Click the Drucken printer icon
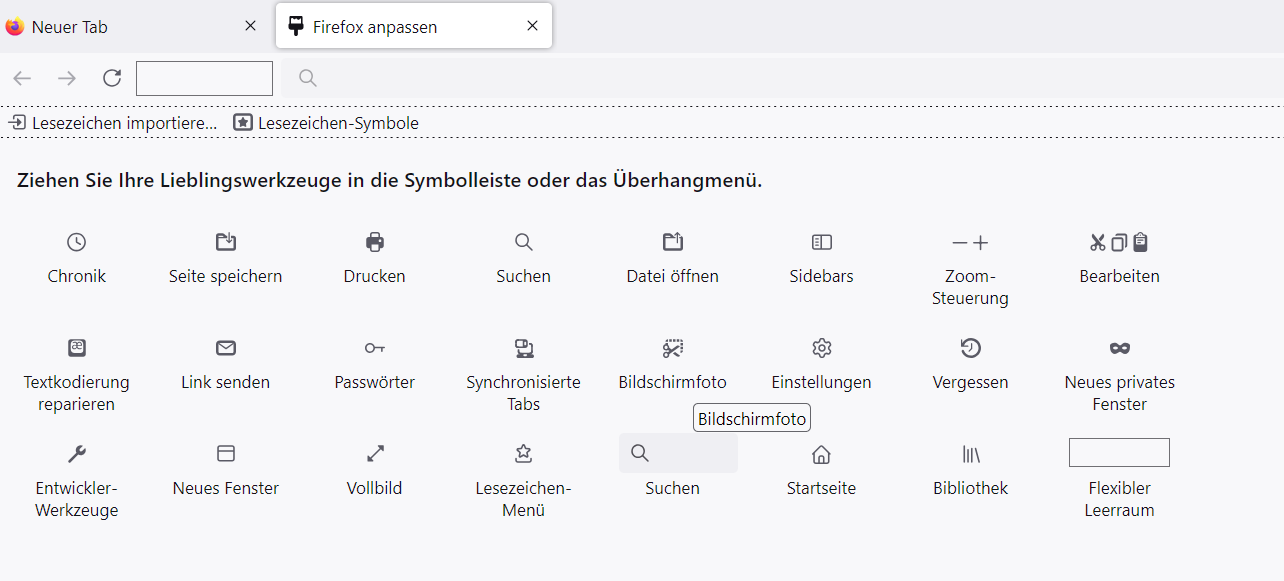The height and width of the screenshot is (581, 1284). pyautogui.click(x=375, y=242)
